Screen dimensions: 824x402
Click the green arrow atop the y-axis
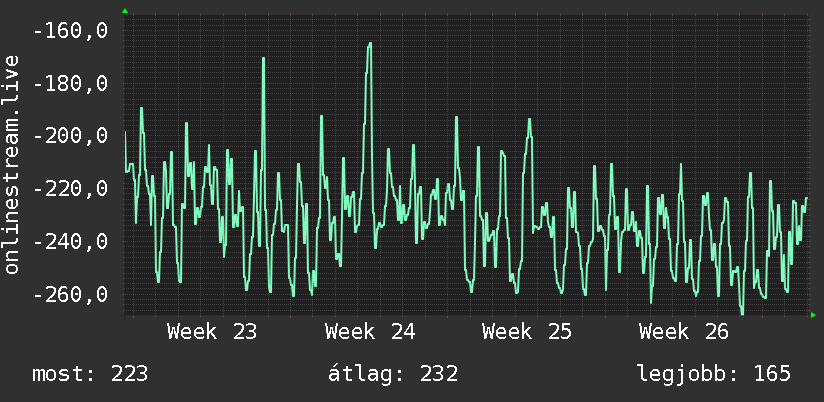pyautogui.click(x=125, y=11)
